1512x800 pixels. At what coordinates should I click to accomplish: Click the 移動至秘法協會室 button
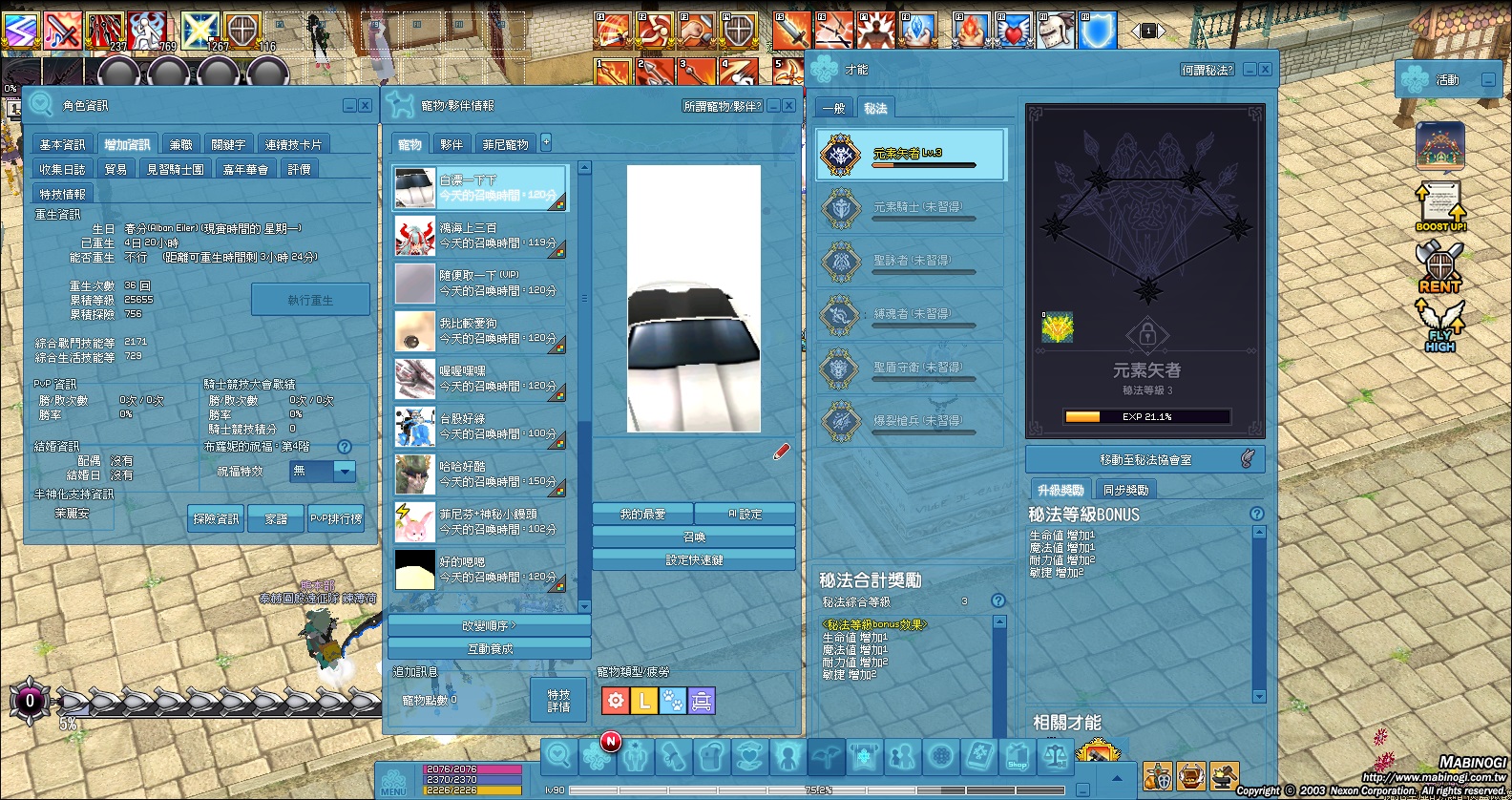[x=1144, y=460]
